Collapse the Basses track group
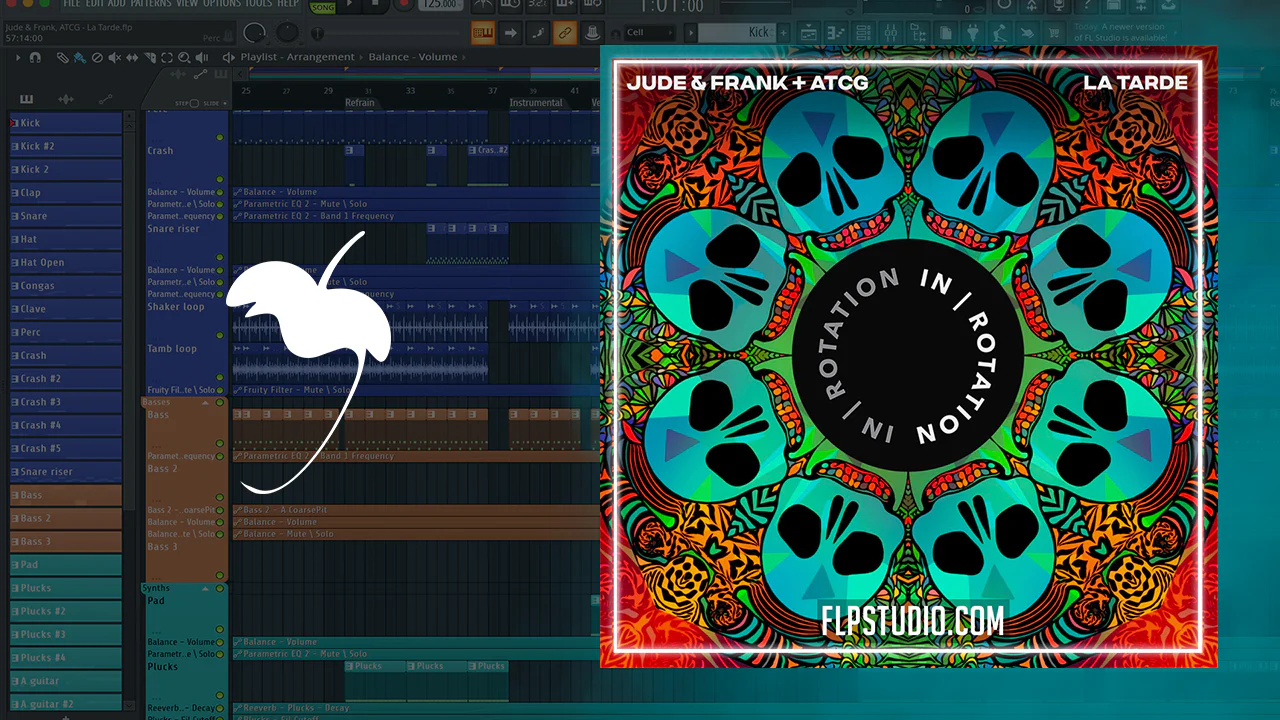This screenshot has width=1280, height=720. coord(206,402)
